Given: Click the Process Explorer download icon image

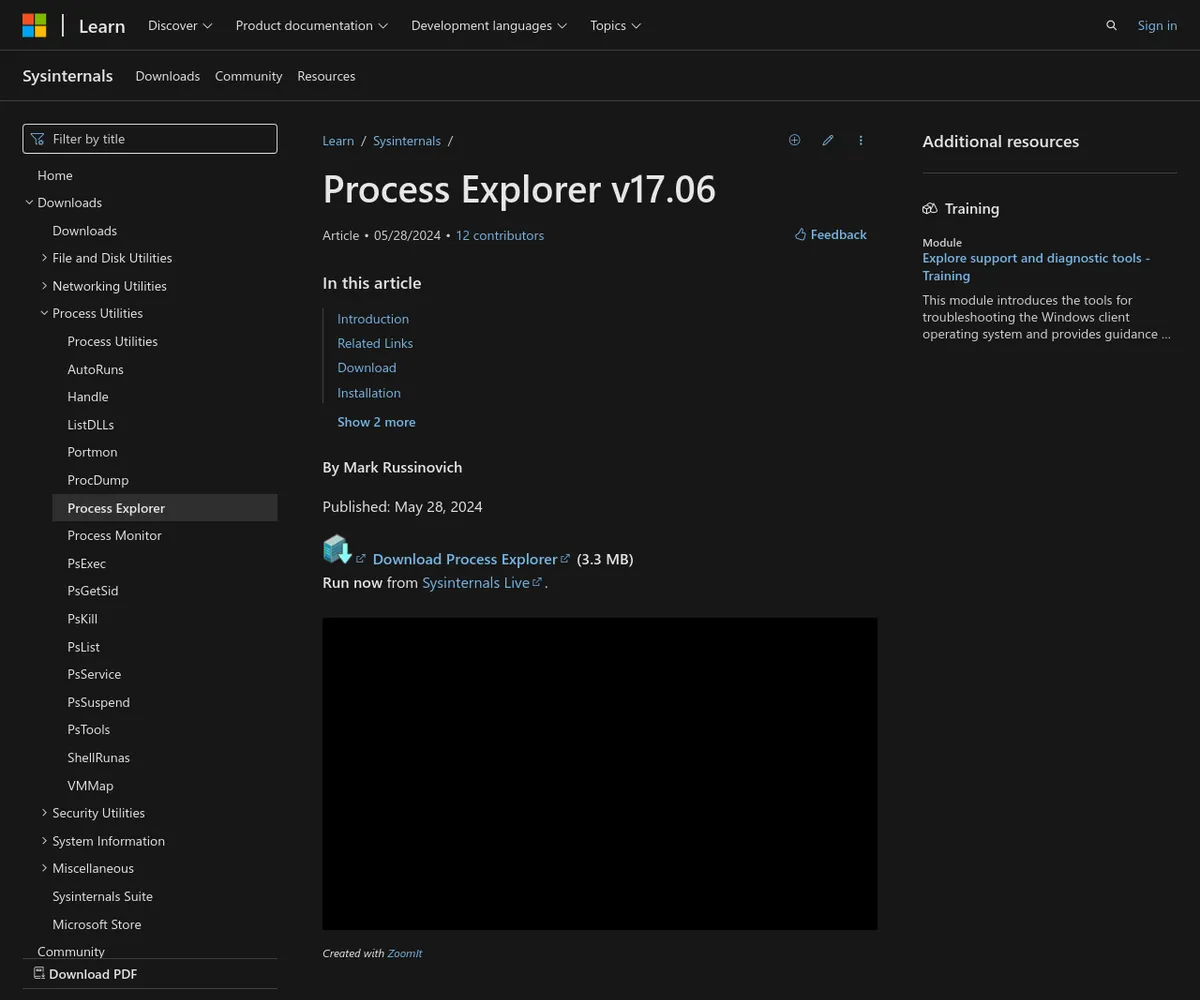Looking at the screenshot, I should [x=337, y=549].
